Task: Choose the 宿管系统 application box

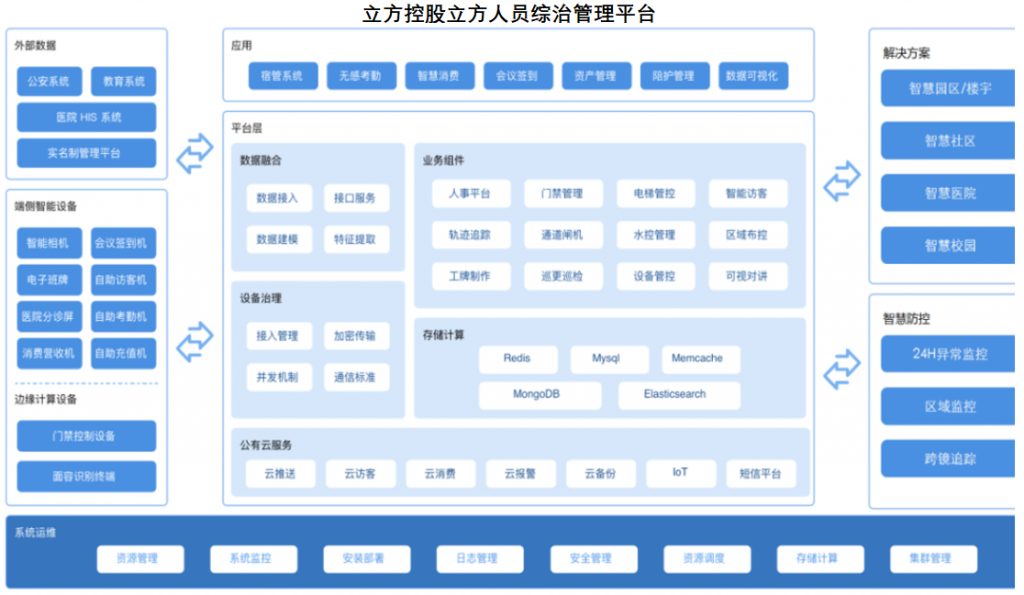Action: (282, 75)
